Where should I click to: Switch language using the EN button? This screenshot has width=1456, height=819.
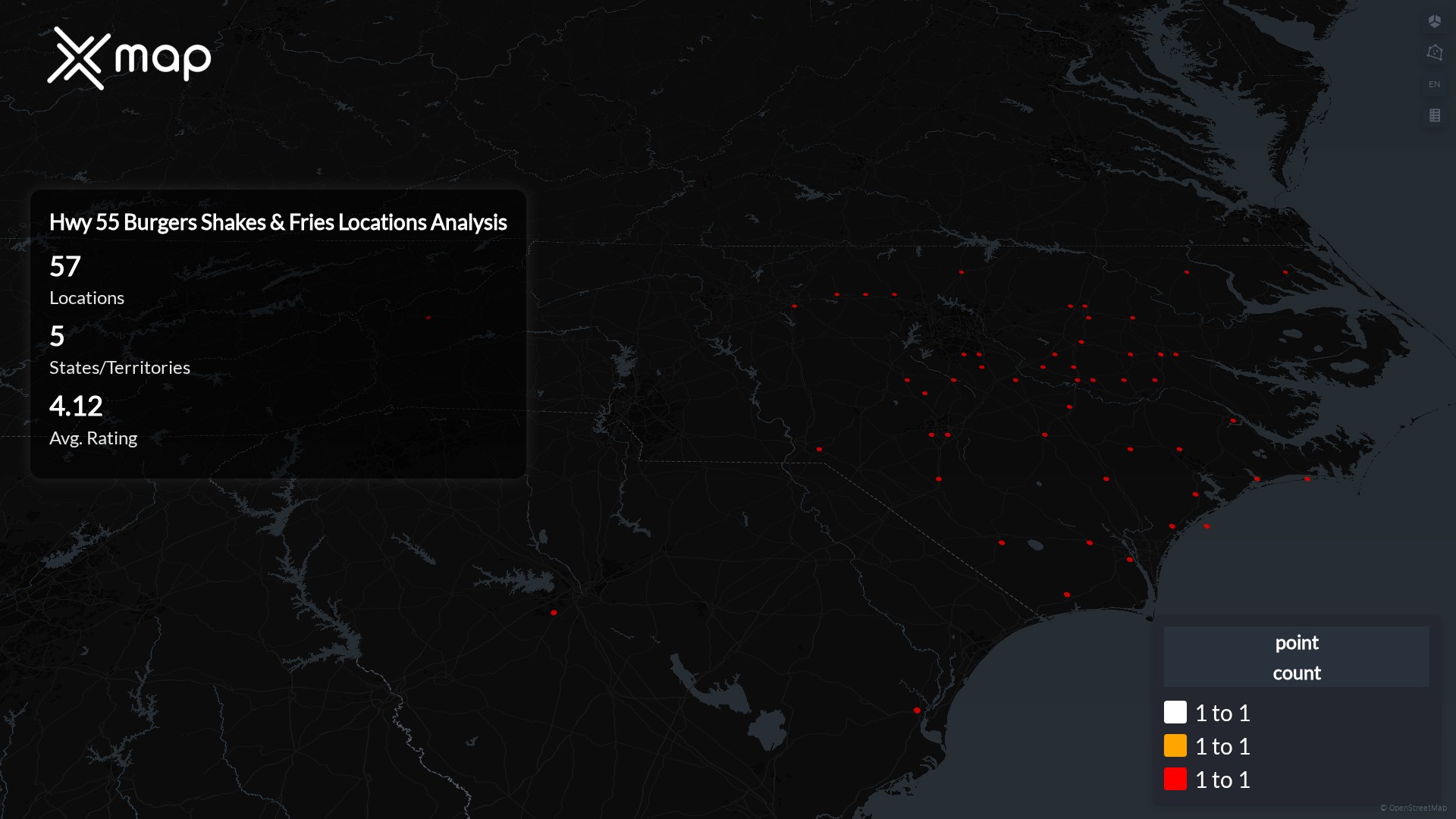tap(1434, 84)
